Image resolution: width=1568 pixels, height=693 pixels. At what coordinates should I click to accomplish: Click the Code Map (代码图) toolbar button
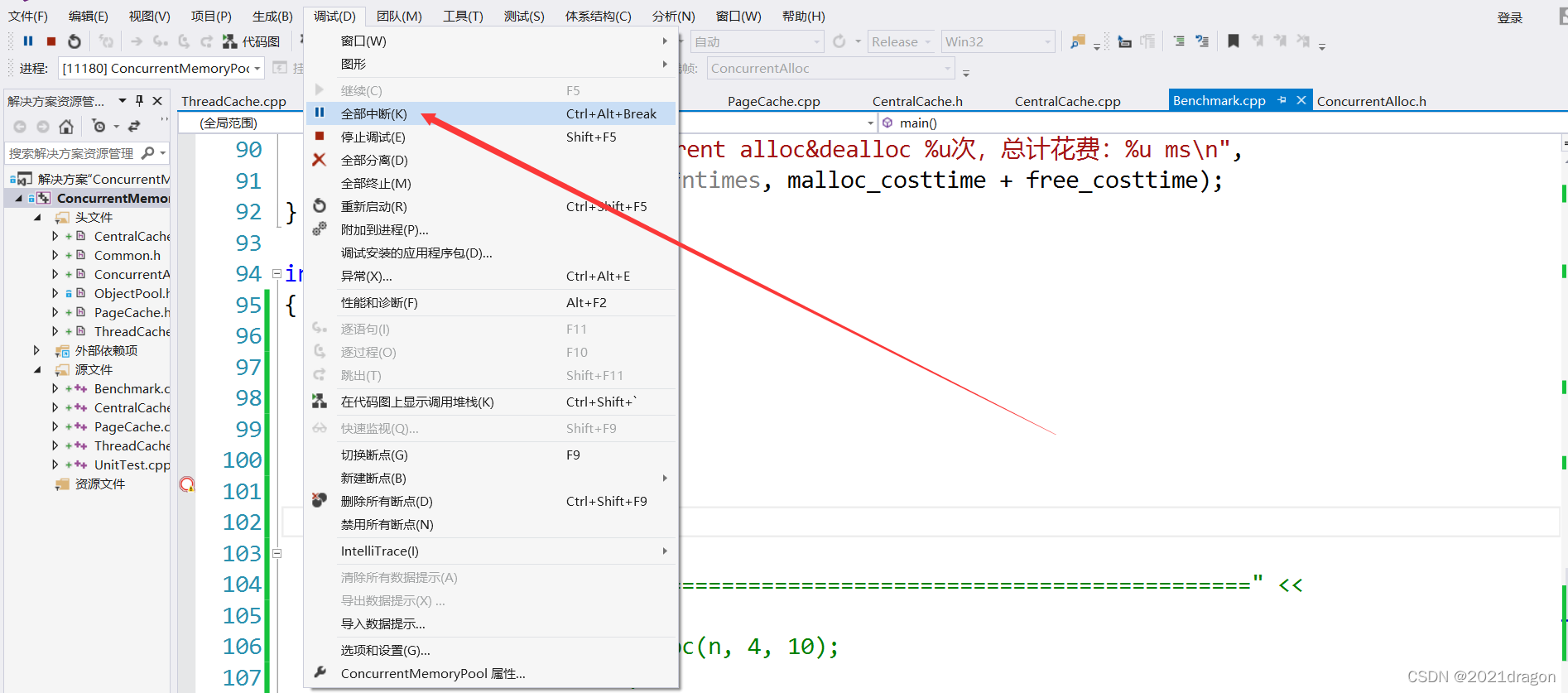[251, 41]
